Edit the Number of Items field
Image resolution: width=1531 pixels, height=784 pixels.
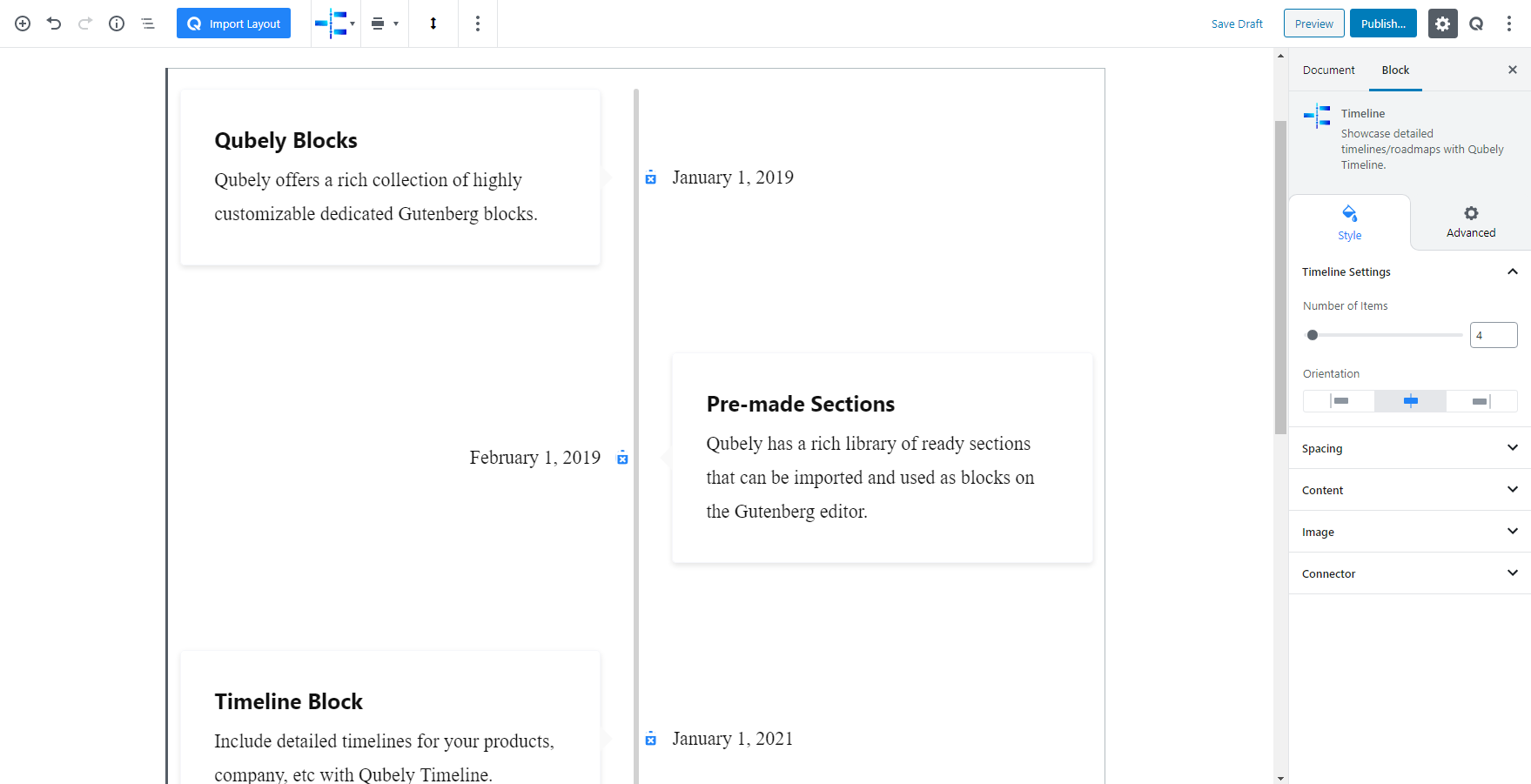click(1494, 335)
